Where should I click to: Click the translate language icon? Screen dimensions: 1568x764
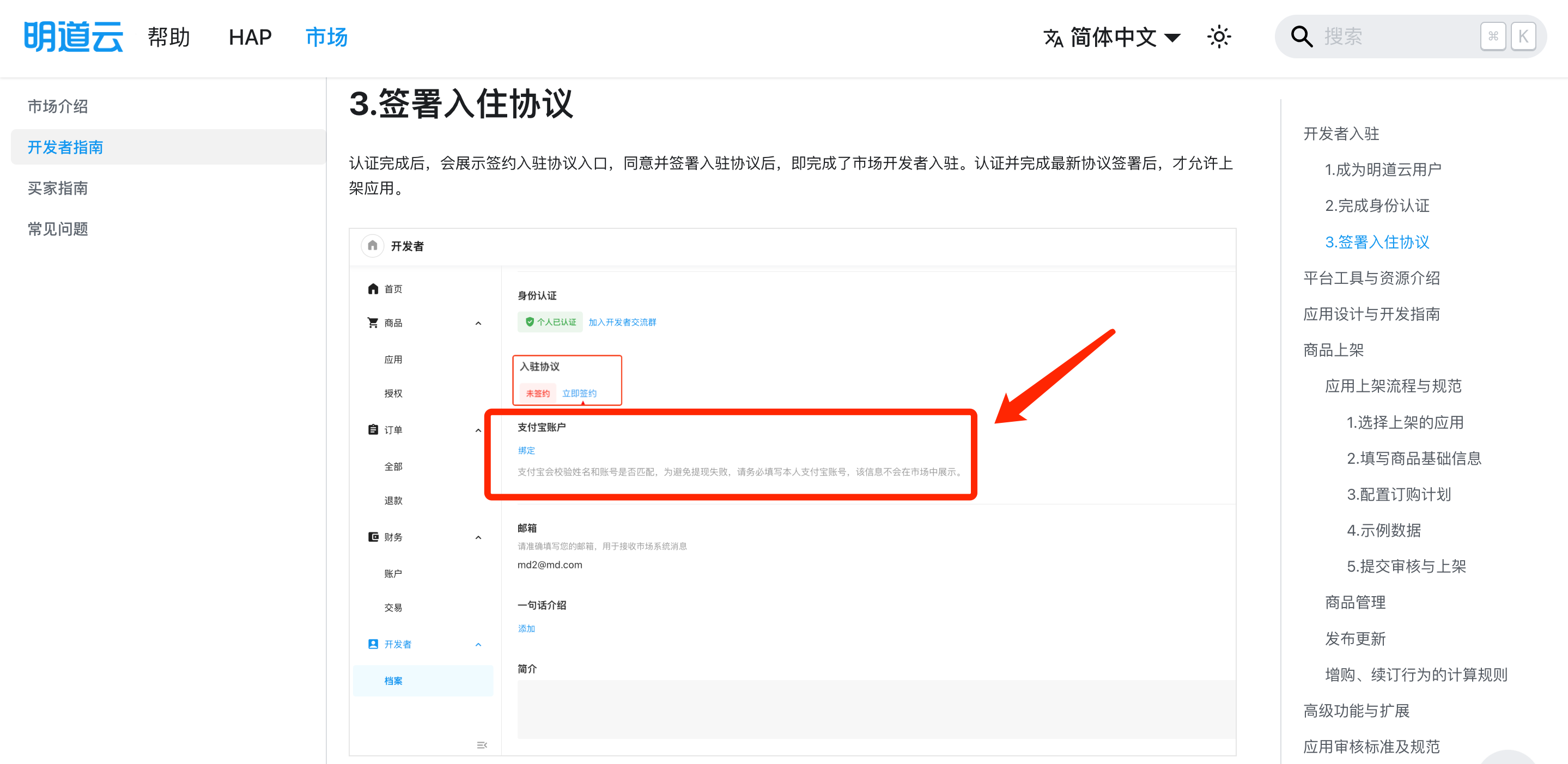click(x=1053, y=38)
